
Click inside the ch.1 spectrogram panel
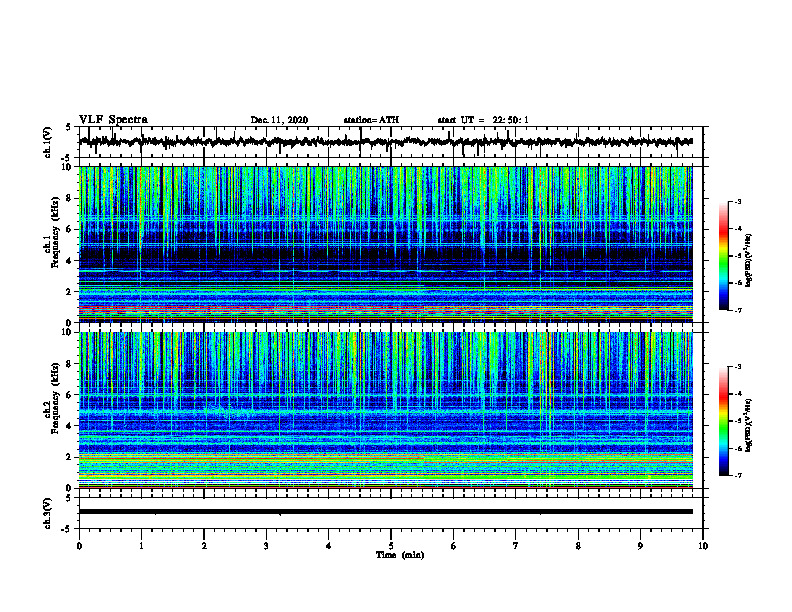(x=385, y=244)
